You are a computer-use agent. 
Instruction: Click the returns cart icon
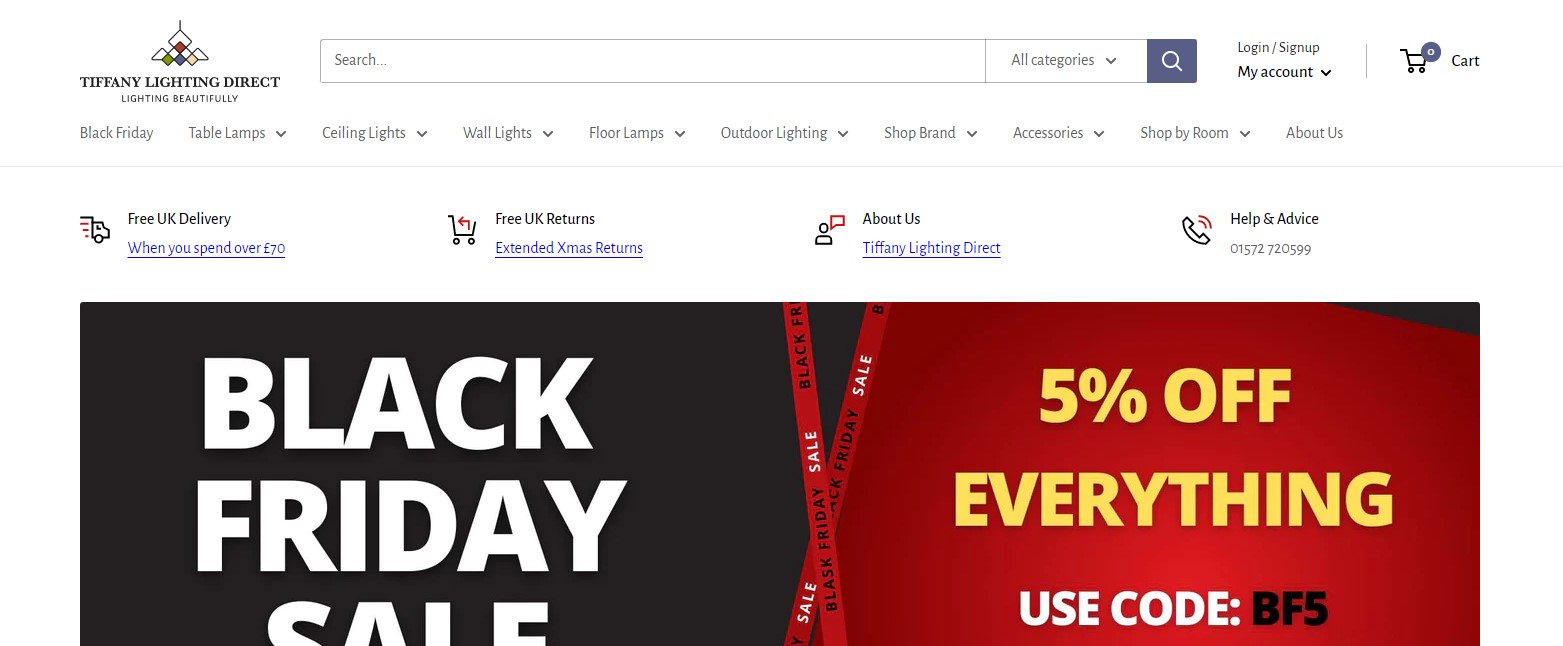(462, 230)
